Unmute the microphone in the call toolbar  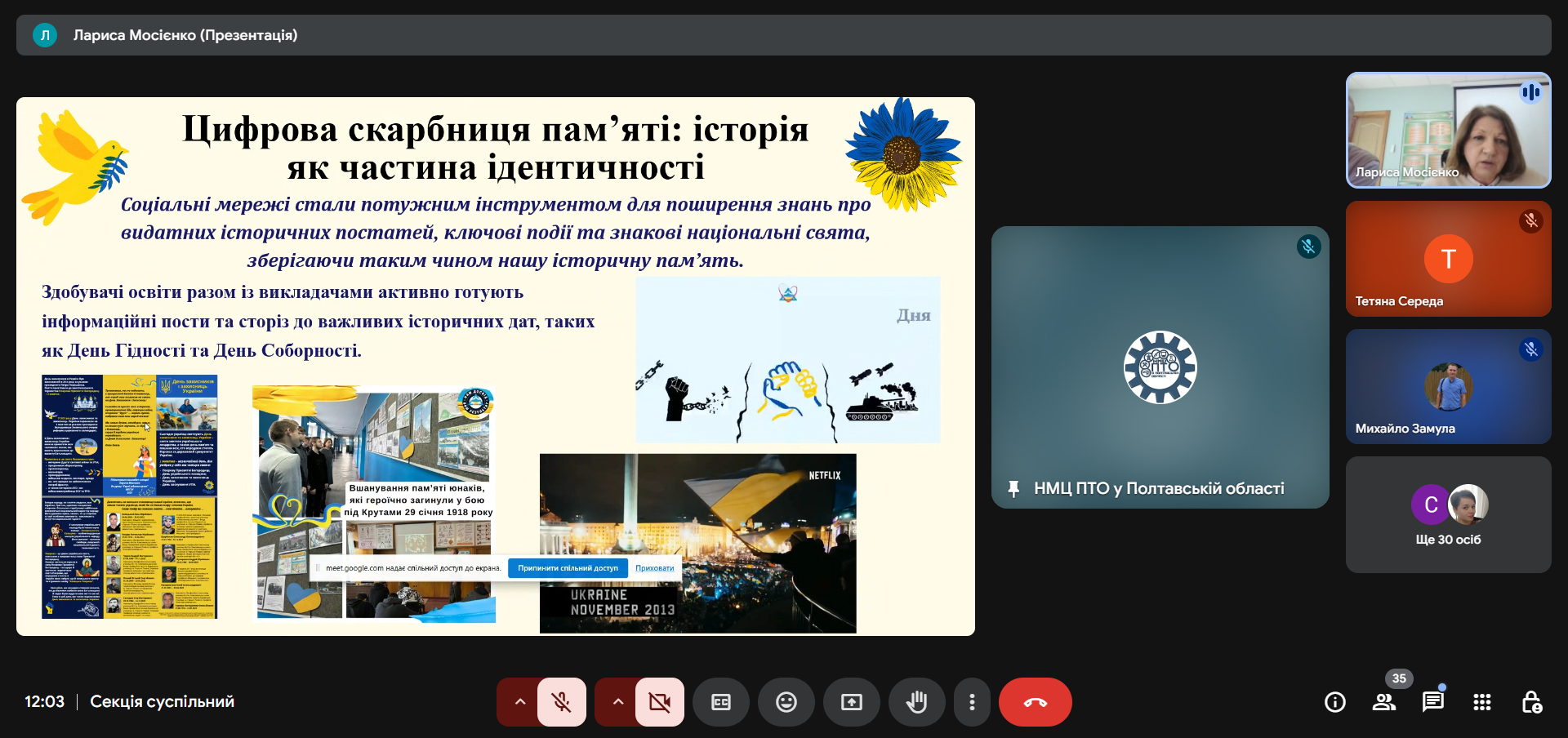(562, 702)
